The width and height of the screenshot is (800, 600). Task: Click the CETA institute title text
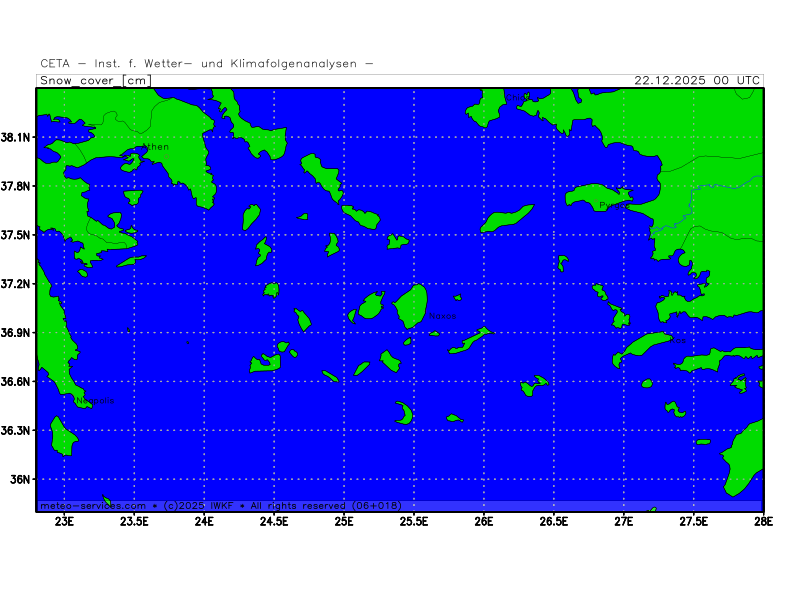click(x=207, y=64)
